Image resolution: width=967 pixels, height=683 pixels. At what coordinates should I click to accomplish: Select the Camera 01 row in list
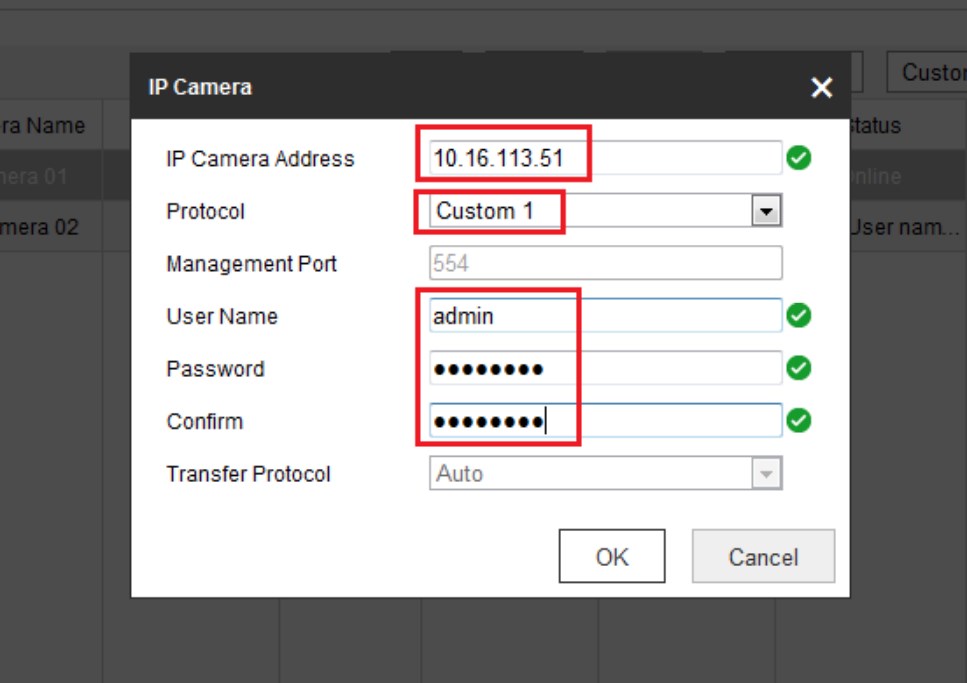tap(40, 177)
